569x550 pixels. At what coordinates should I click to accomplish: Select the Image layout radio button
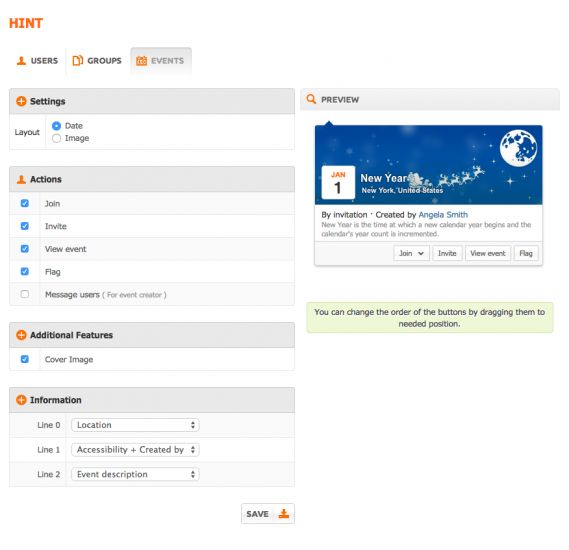tap(56, 138)
